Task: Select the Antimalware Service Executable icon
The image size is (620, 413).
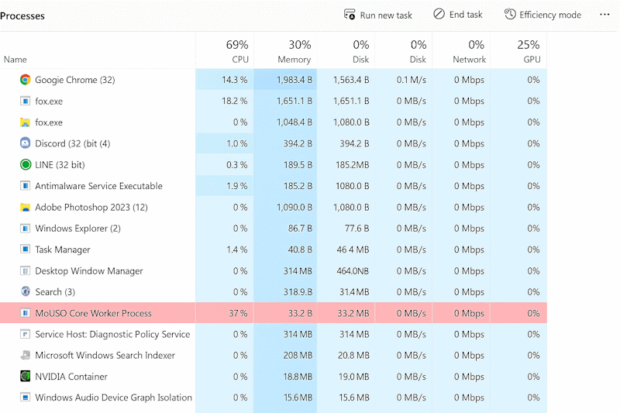Action: (x=25, y=186)
